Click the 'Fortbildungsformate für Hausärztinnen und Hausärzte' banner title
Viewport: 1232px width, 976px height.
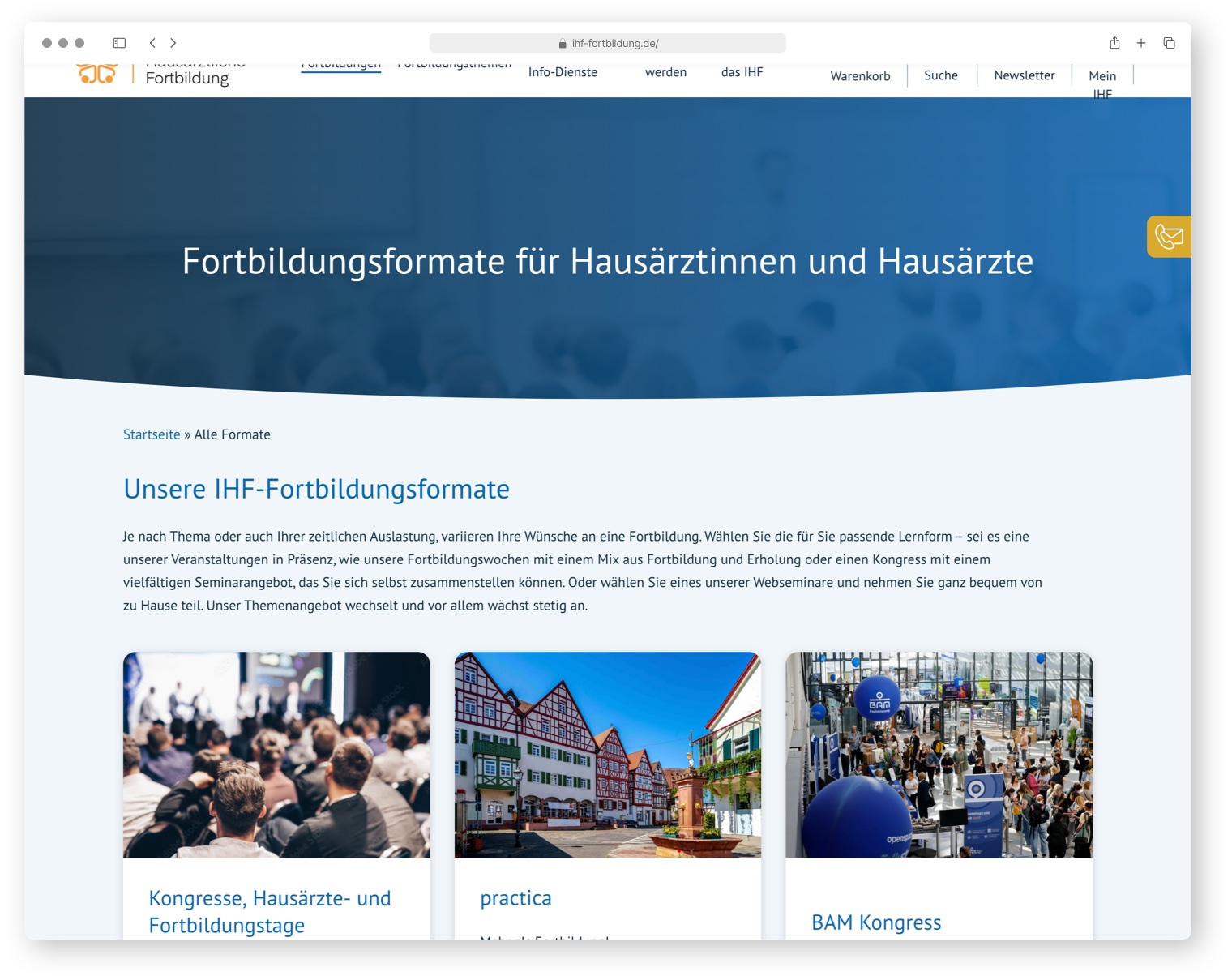[608, 261]
